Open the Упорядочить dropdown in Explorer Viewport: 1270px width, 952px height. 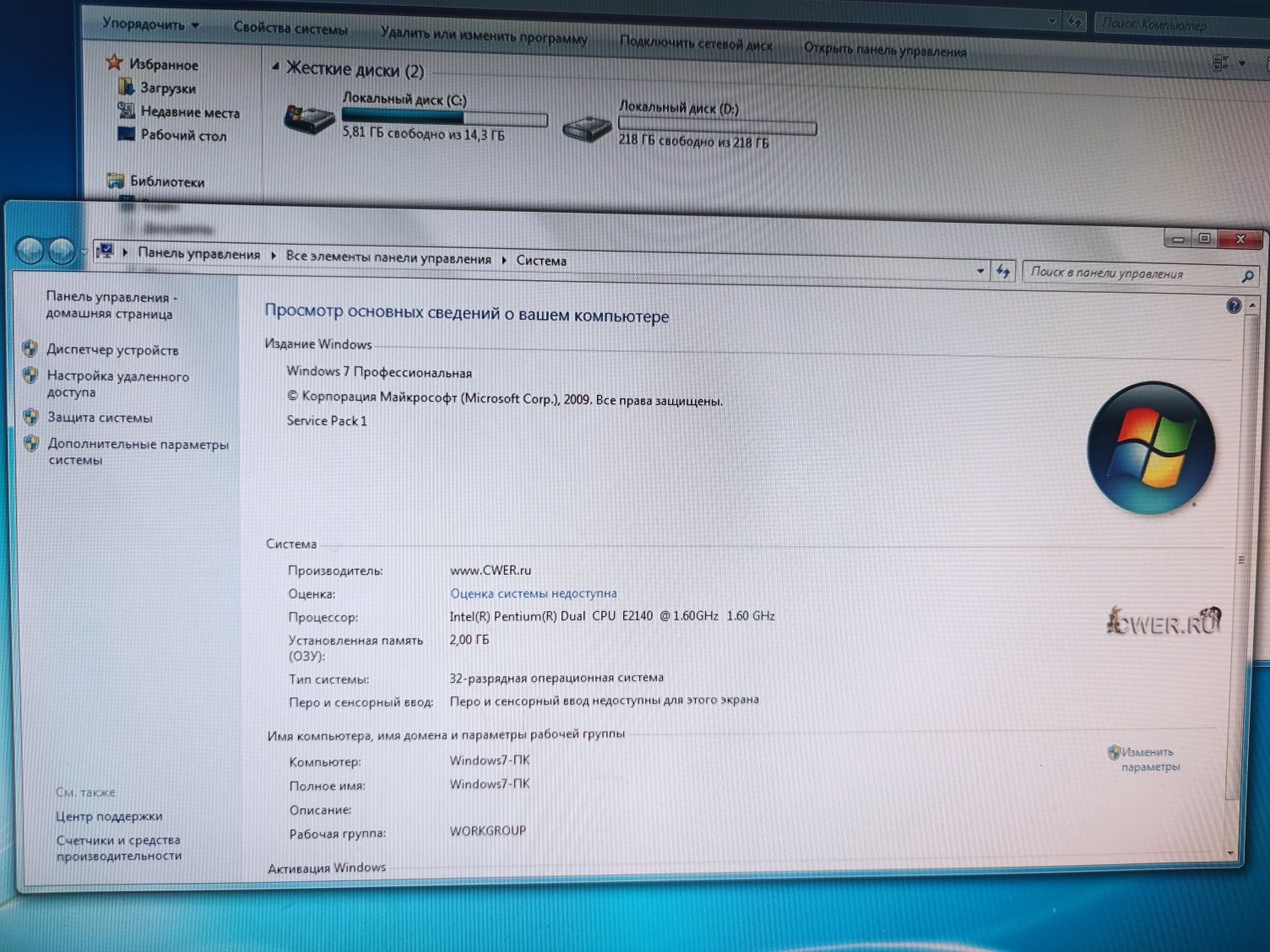(150, 24)
